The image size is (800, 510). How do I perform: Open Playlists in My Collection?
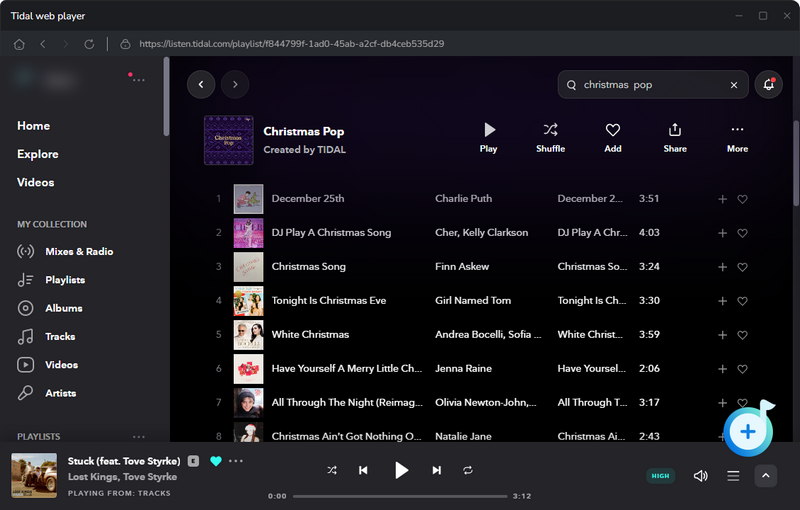point(51,280)
